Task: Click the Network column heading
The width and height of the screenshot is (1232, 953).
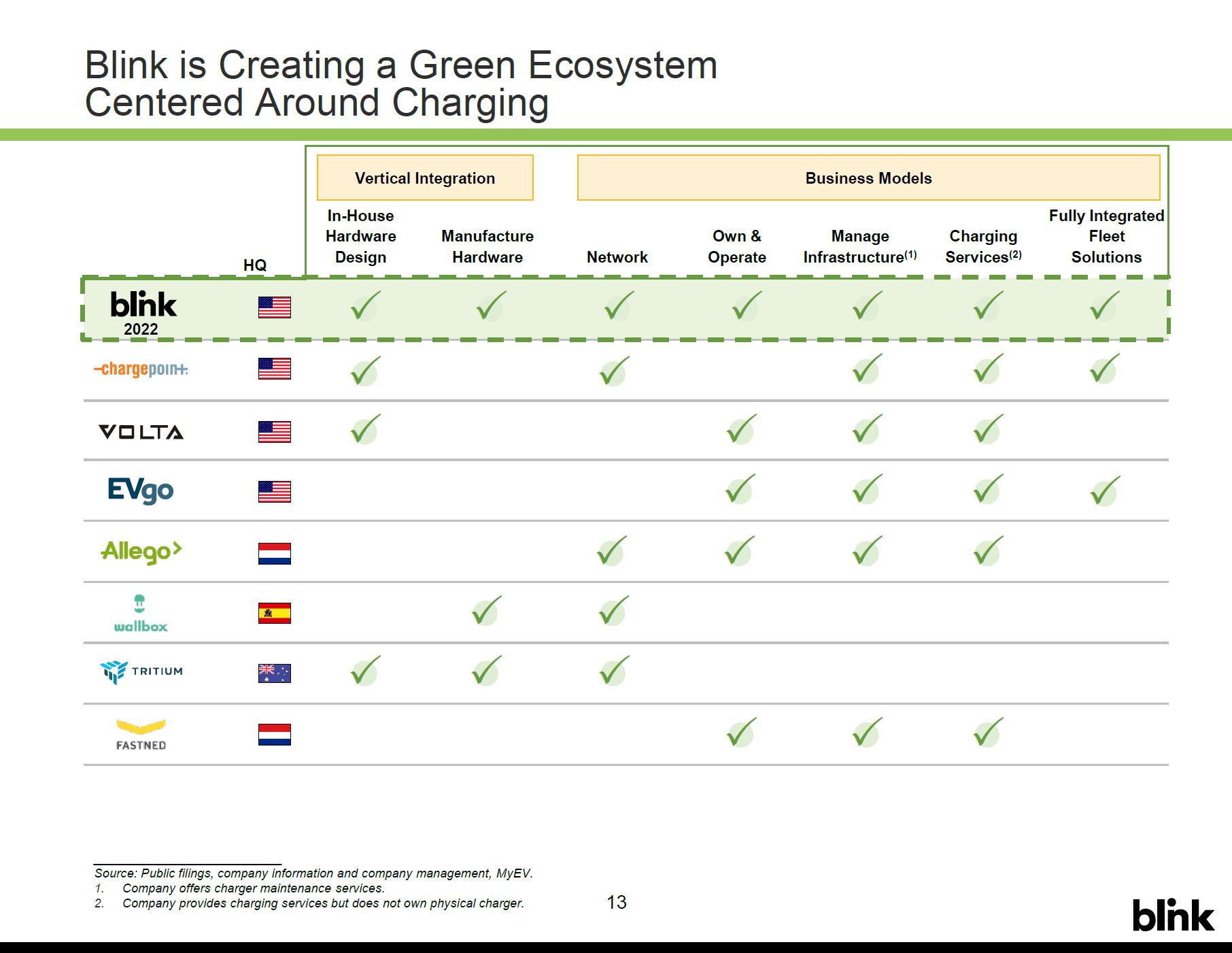Action: point(617,257)
